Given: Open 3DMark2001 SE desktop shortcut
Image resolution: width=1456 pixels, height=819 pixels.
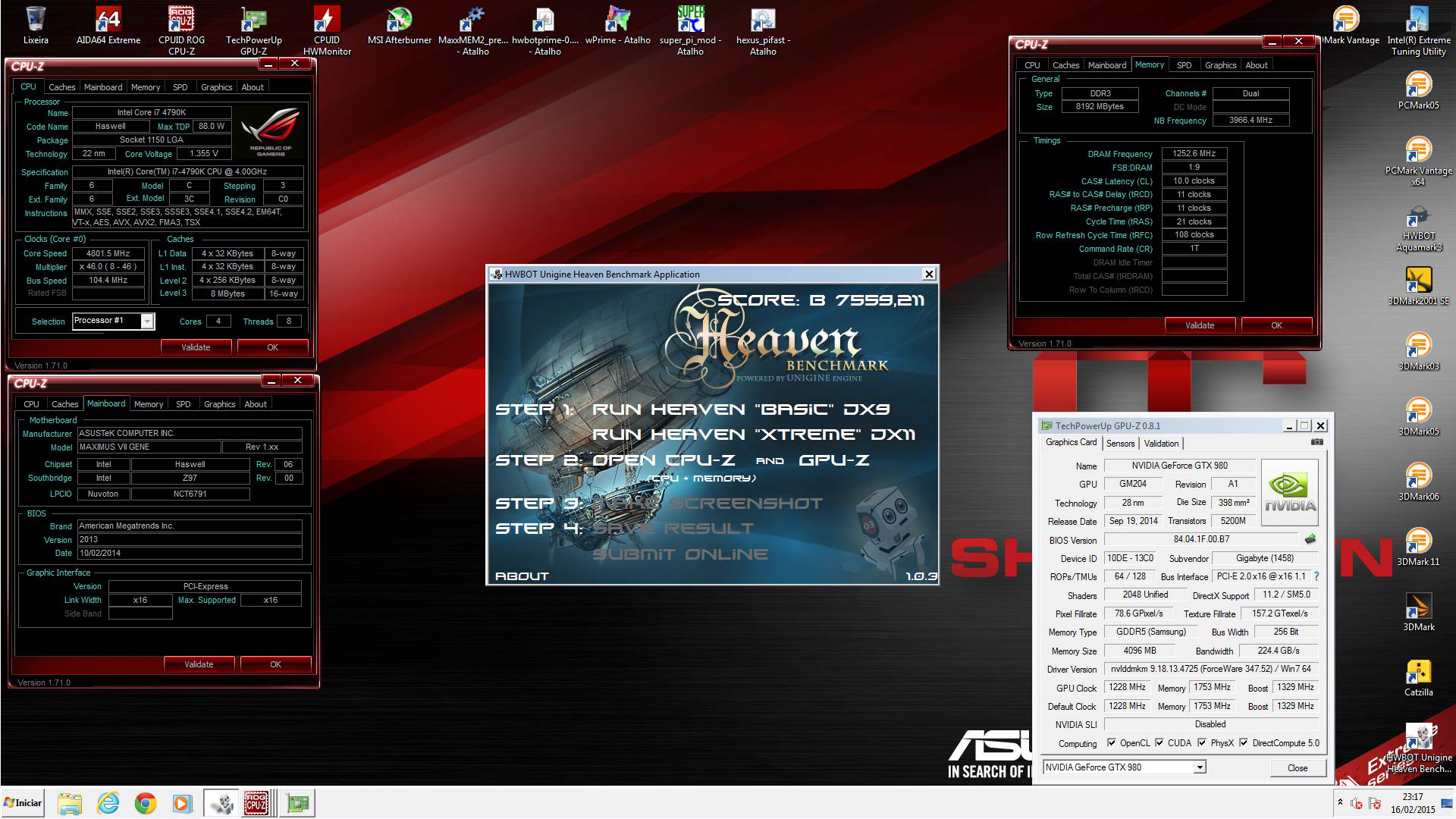Looking at the screenshot, I should tap(1418, 287).
